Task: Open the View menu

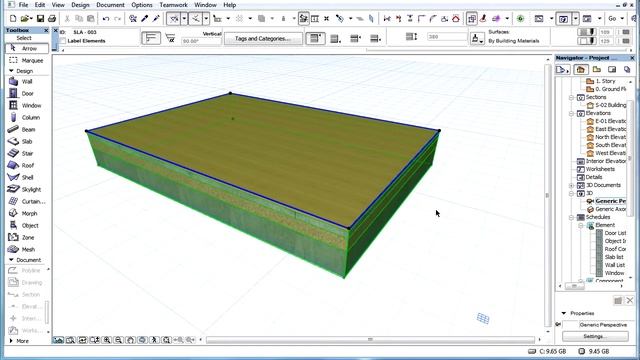Action: pos(58,5)
